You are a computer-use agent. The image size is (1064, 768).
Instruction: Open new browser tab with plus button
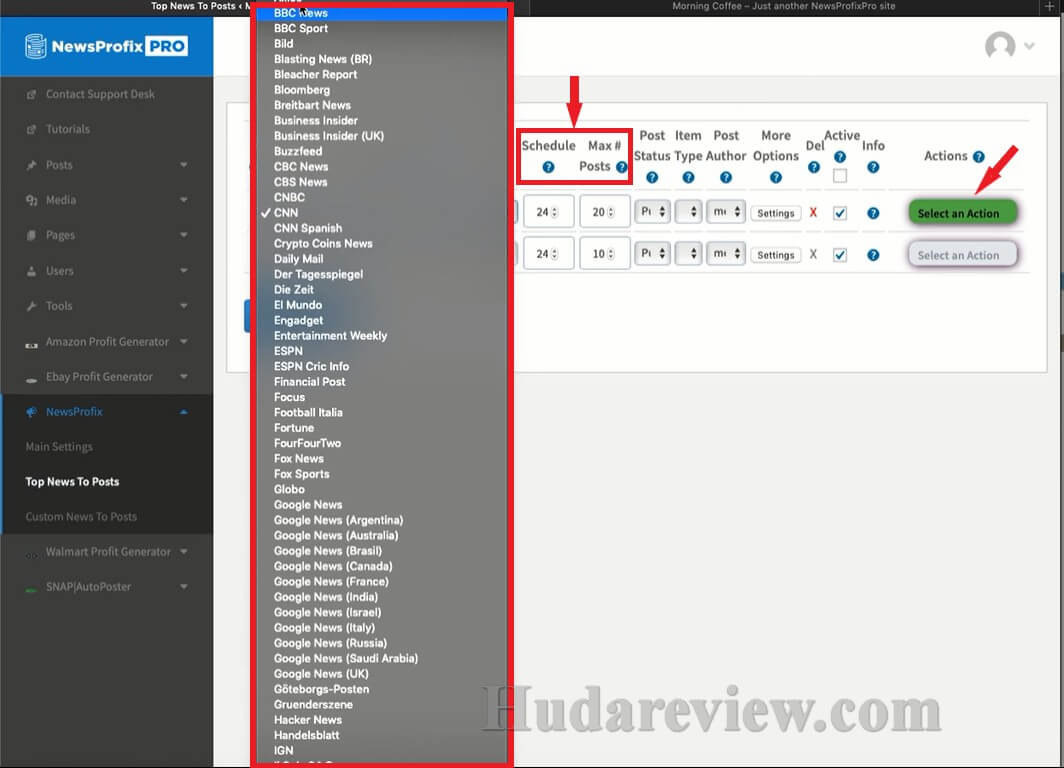pyautogui.click(x=1050, y=7)
